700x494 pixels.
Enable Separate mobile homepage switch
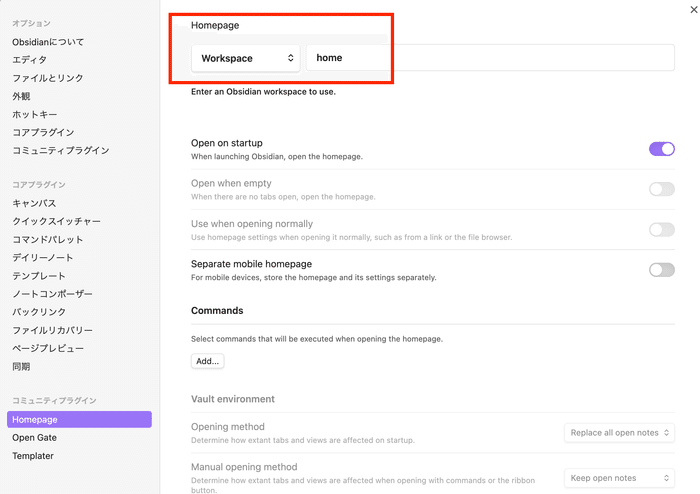(x=661, y=269)
